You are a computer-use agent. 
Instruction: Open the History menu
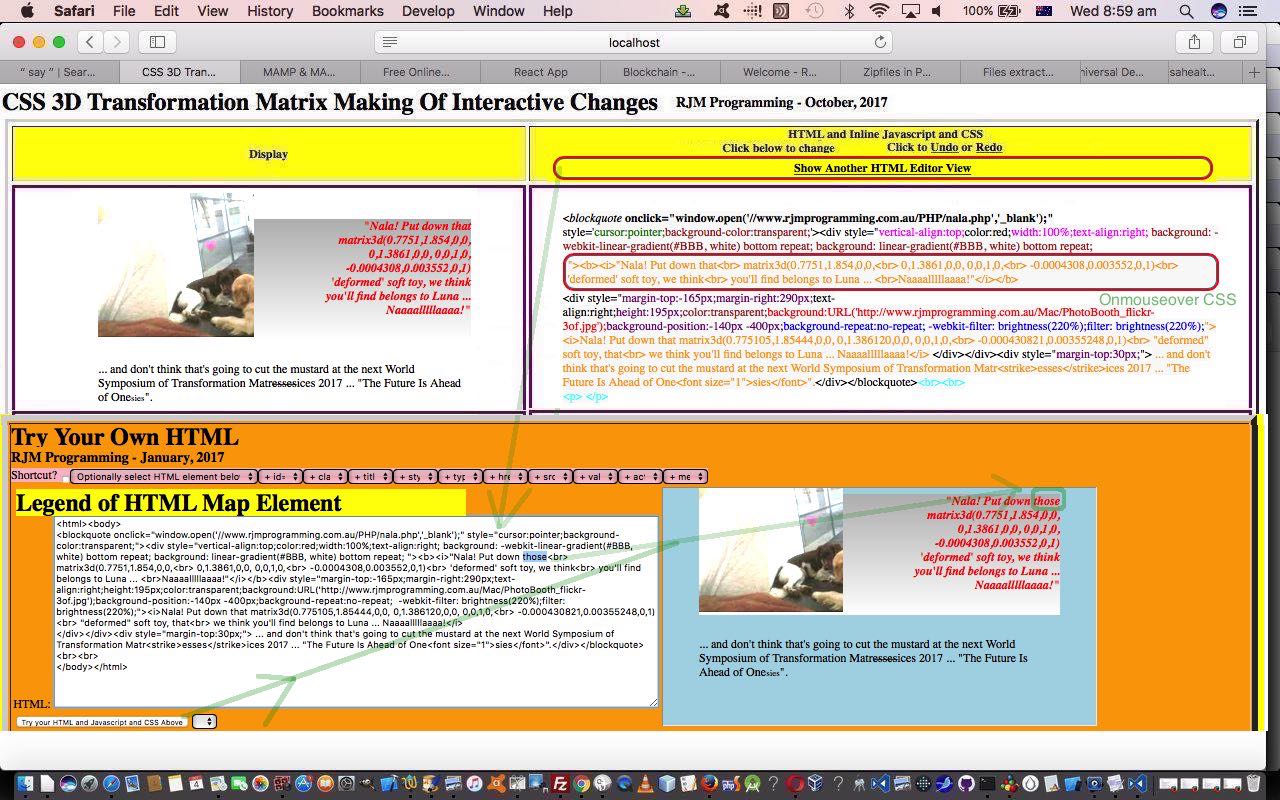click(270, 11)
